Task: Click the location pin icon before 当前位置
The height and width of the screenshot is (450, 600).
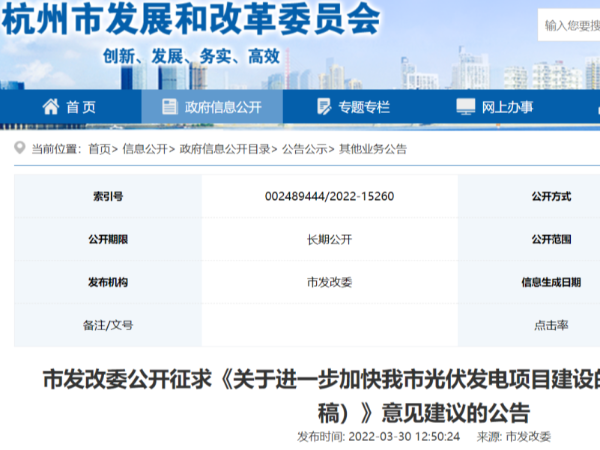Action: [20, 148]
